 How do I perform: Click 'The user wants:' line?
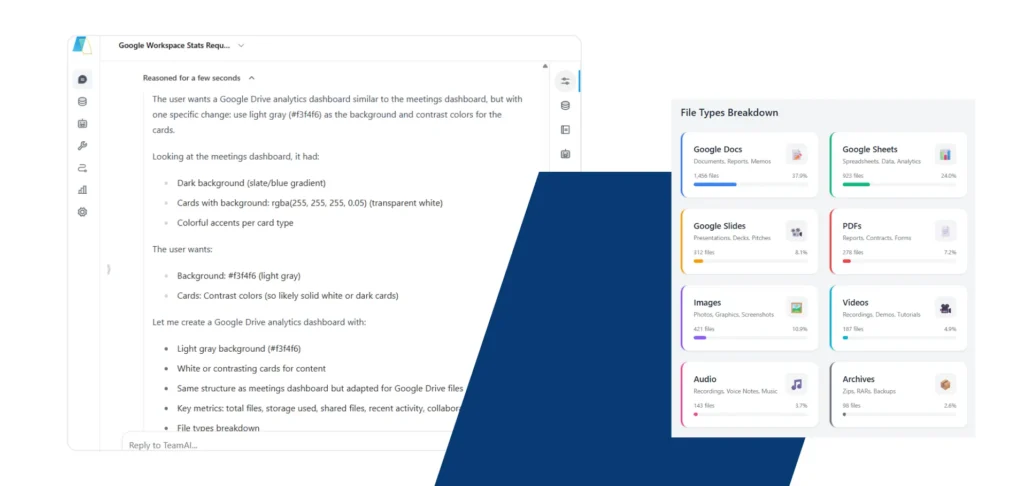click(182, 250)
